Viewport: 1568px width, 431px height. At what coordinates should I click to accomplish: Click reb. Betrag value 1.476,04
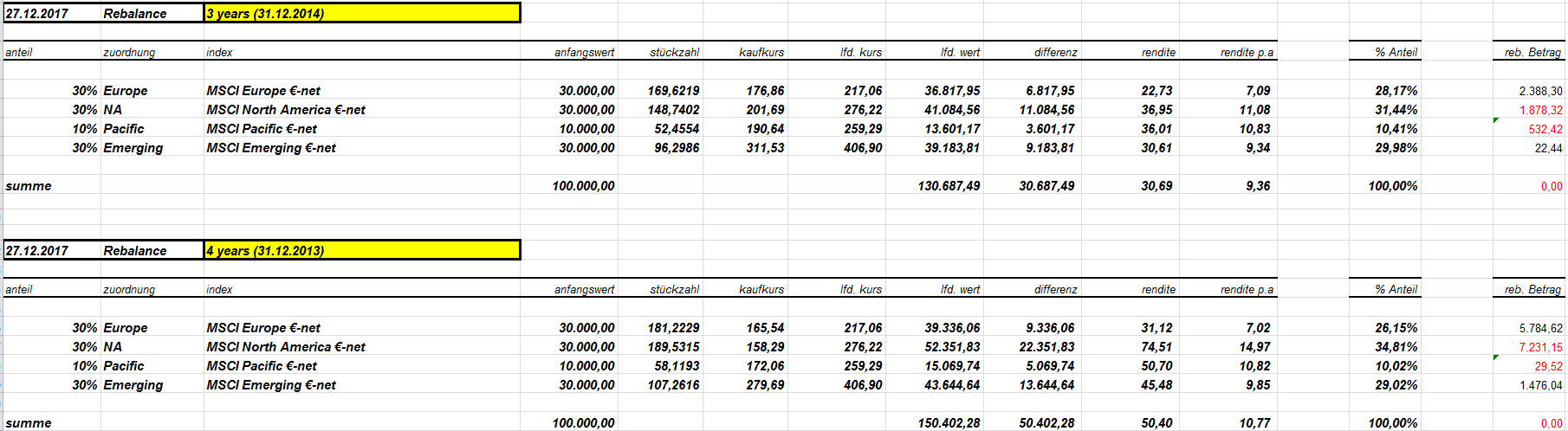click(x=1540, y=385)
